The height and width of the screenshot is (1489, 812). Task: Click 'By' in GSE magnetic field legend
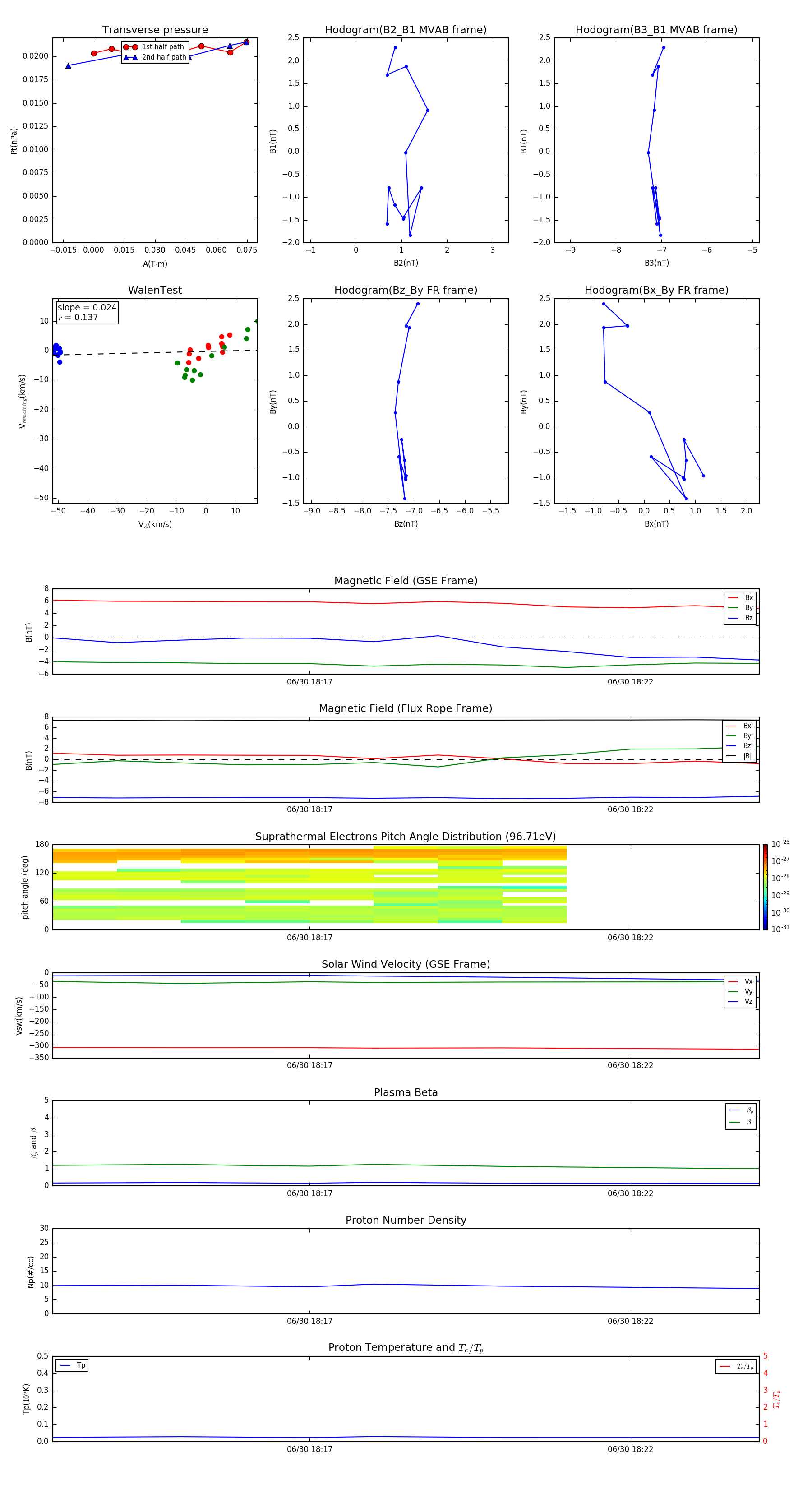(x=740, y=608)
